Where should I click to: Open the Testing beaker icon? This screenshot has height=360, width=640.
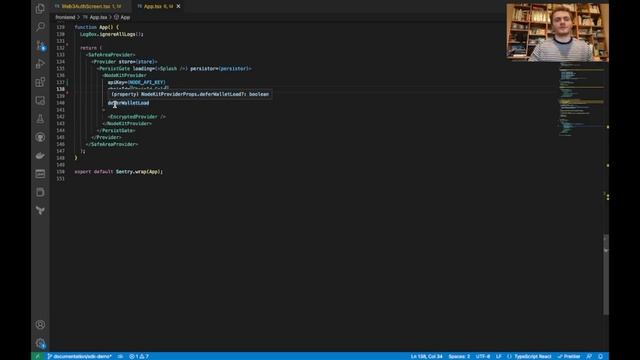coord(40,119)
